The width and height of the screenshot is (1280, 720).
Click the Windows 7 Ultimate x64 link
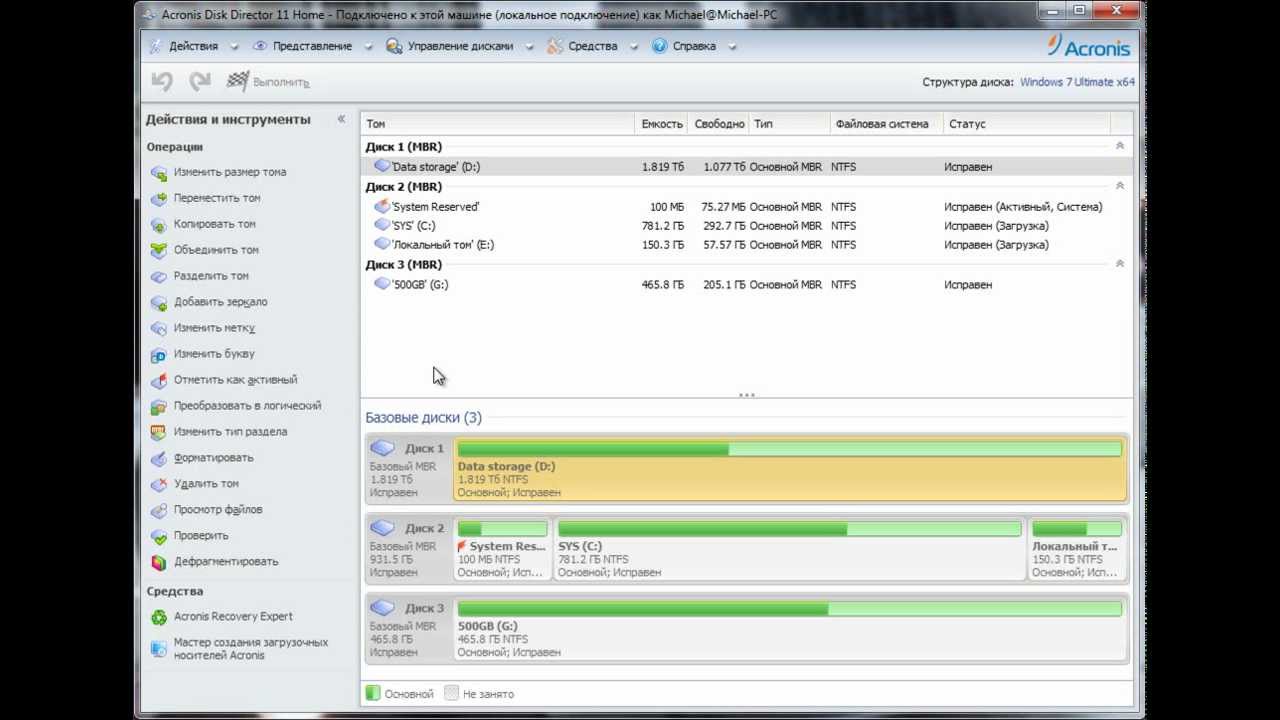pyautogui.click(x=1077, y=82)
